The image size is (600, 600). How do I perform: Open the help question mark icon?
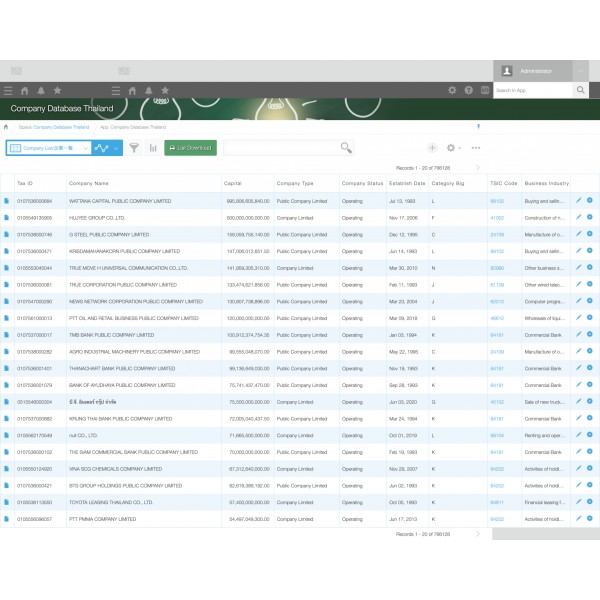pos(468,90)
